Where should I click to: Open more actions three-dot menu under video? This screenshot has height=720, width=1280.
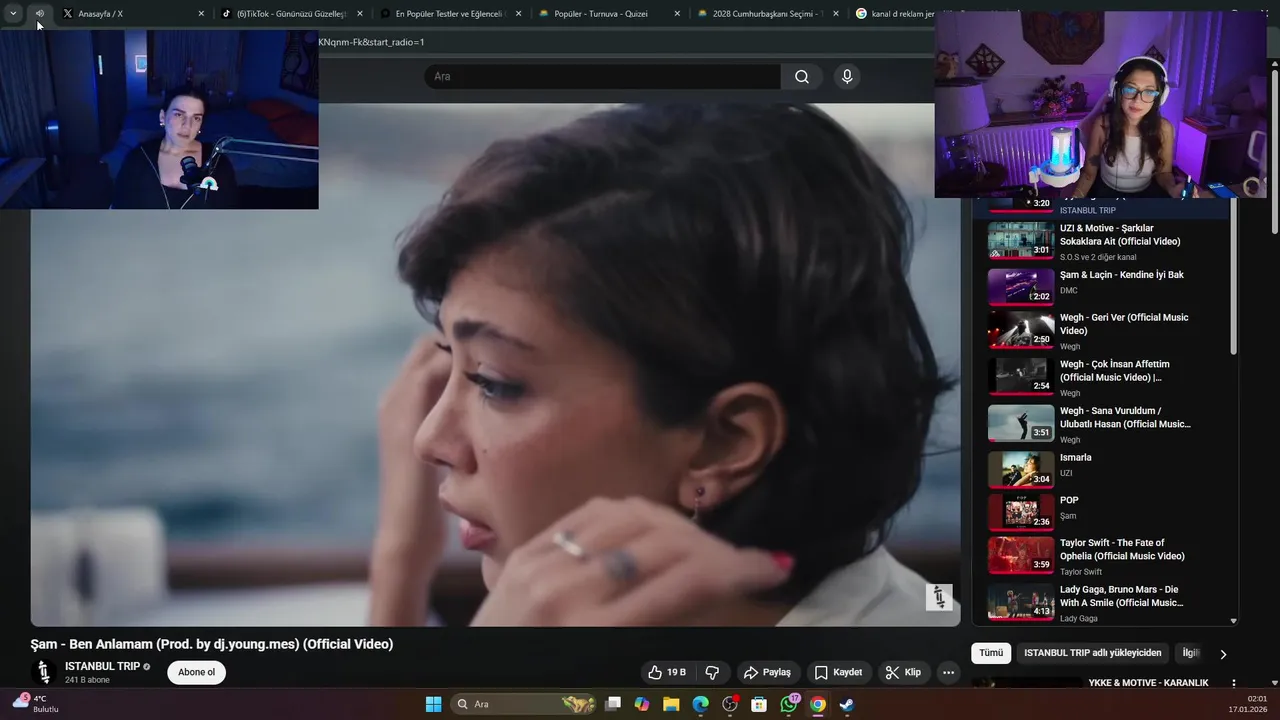948,672
